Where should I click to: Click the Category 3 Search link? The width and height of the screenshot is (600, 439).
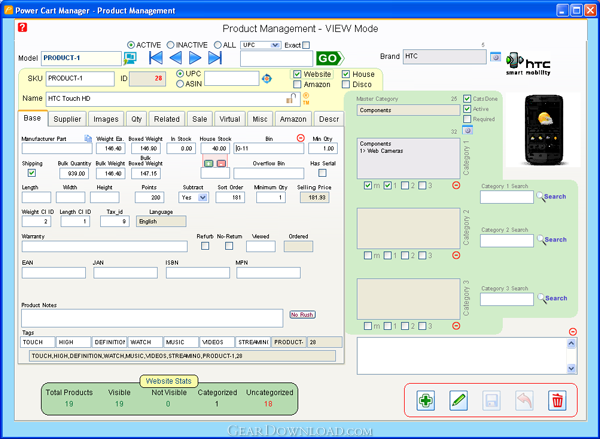pyautogui.click(x=556, y=298)
